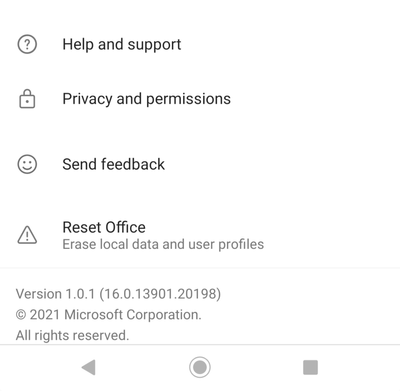Image resolution: width=400 pixels, height=391 pixels.
Task: Click the 2021 copyright year
Action: [45, 315]
